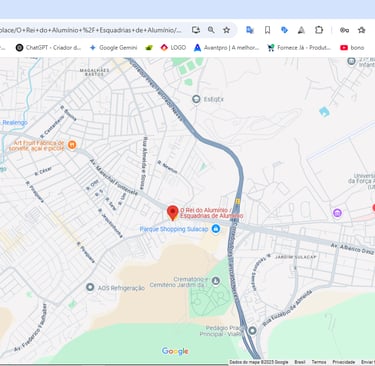Select the red O Rei do Alumínio pin
Screen dimensions: 375x366
tap(172, 213)
